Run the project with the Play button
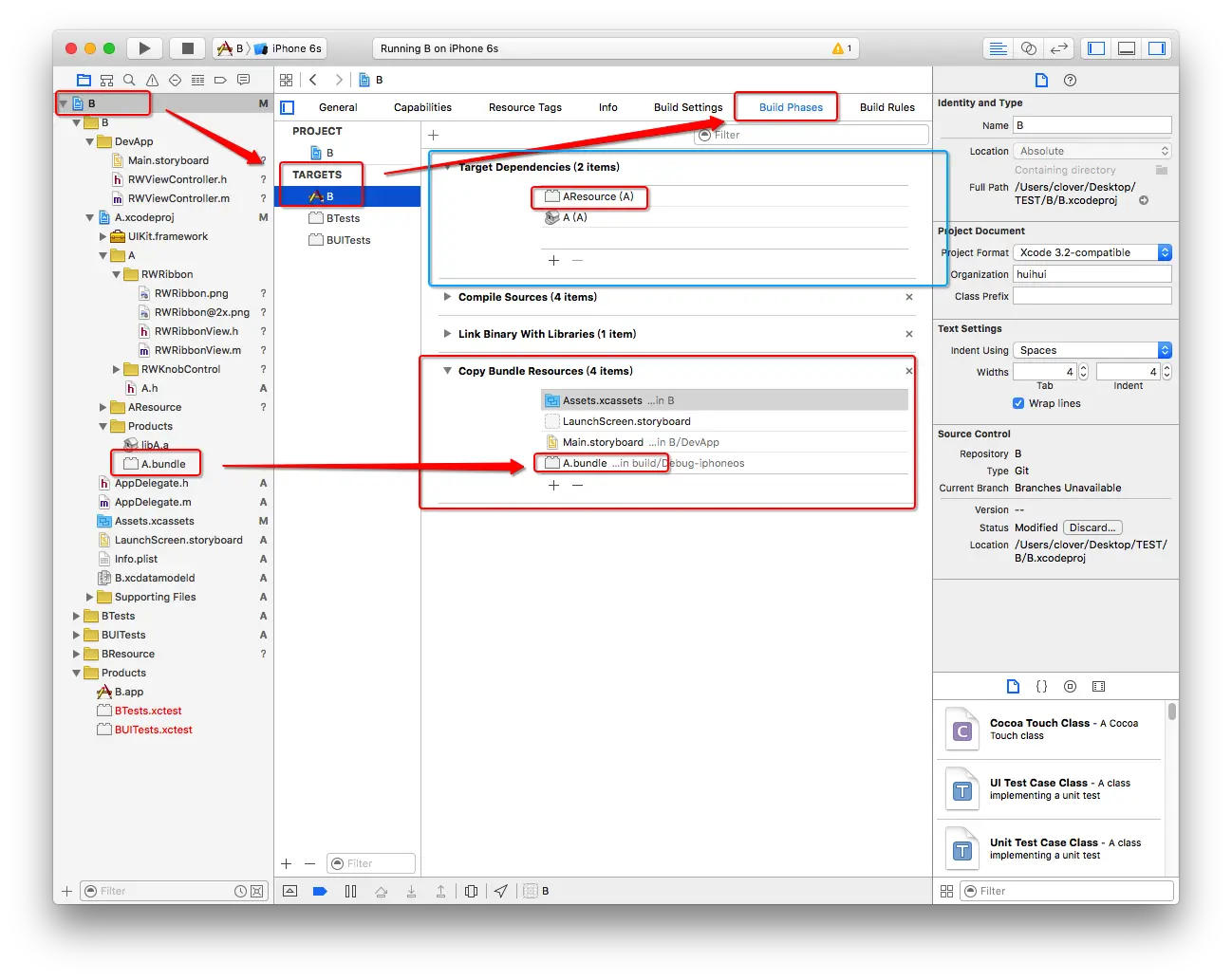Viewport: 1232px width, 980px height. tap(144, 48)
